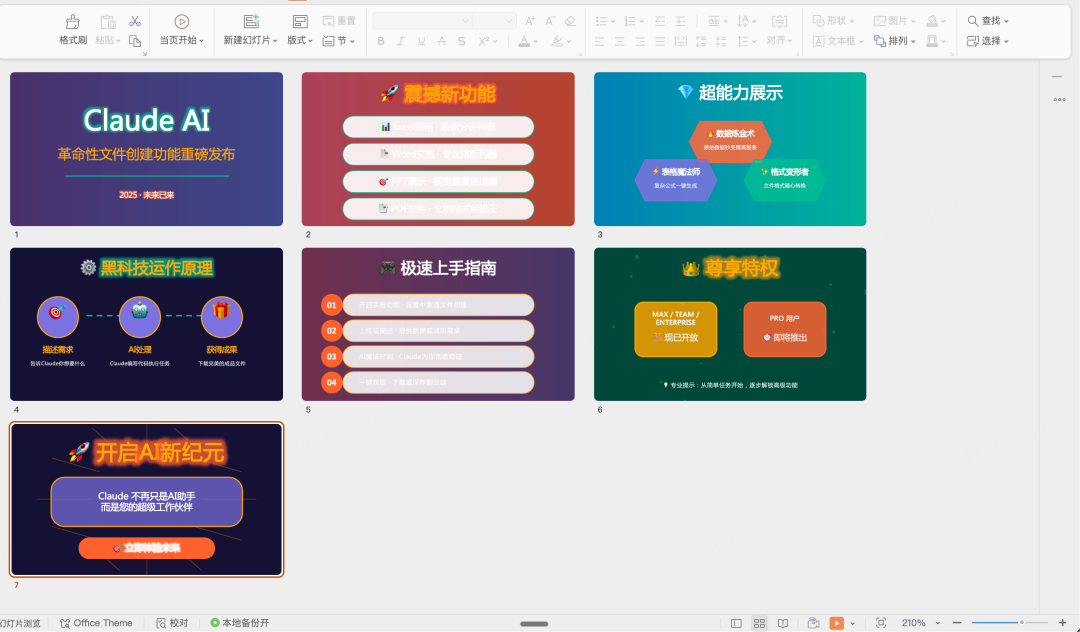Click the zoom slider track

(1010, 623)
